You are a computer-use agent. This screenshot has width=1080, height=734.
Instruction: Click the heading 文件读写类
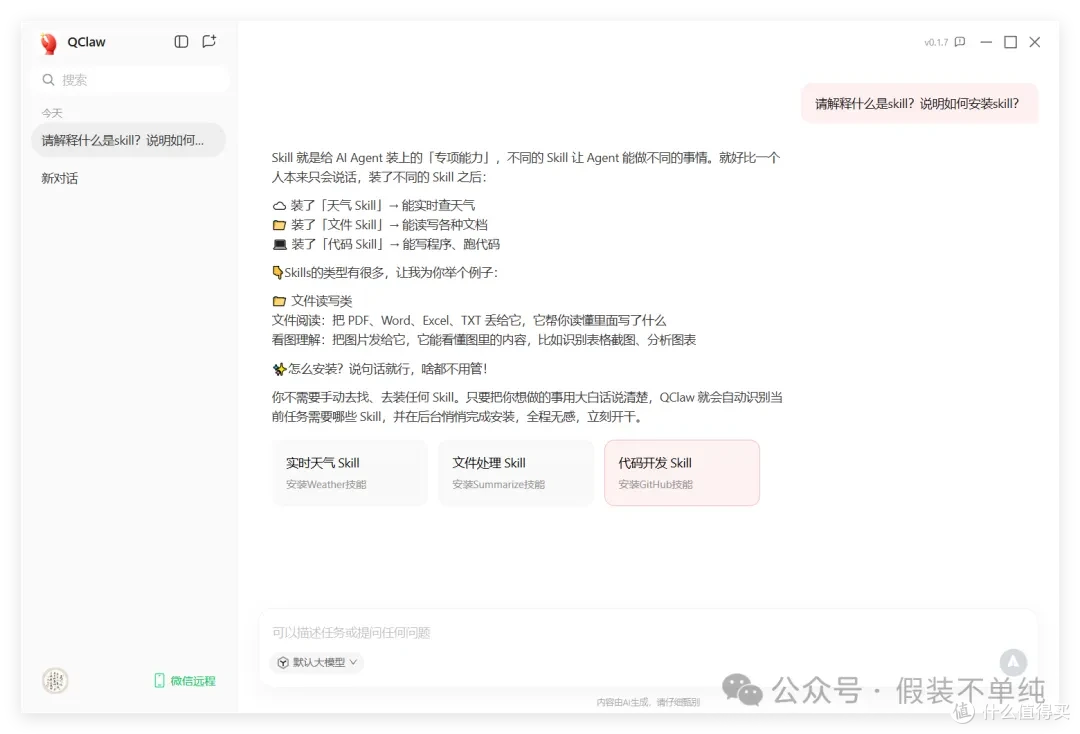click(322, 301)
